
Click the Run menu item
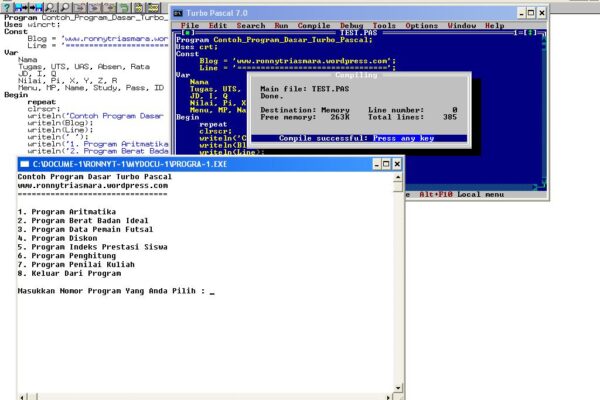[282, 25]
